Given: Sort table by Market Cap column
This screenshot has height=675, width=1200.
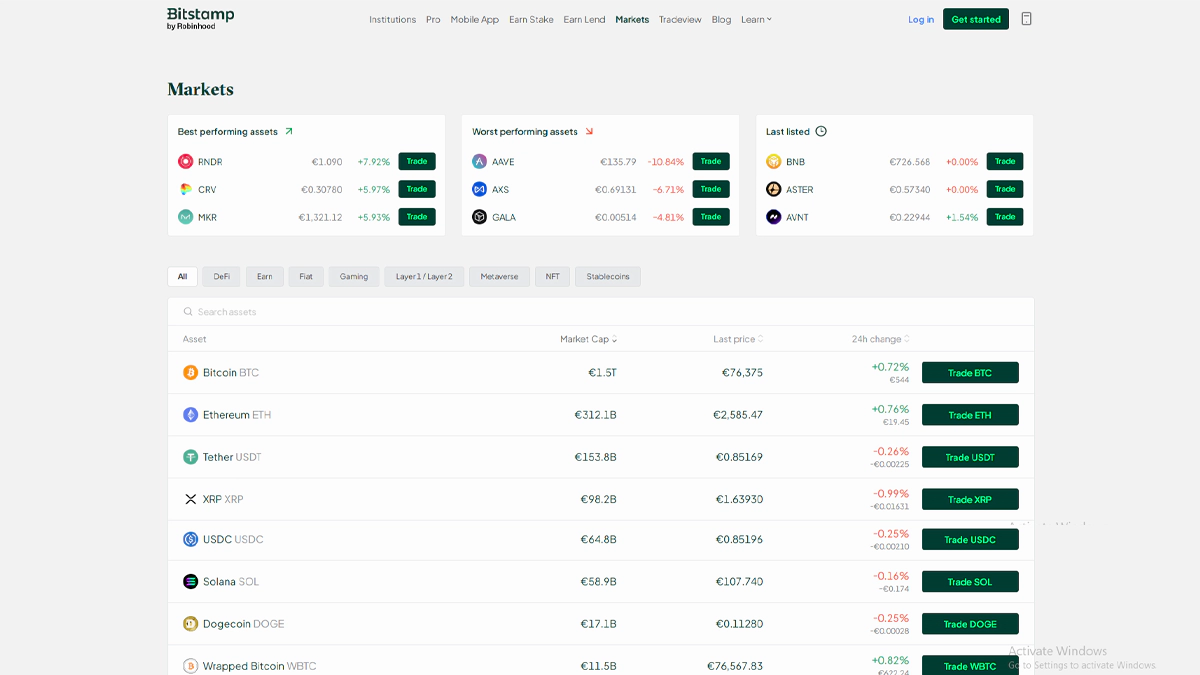Looking at the screenshot, I should (588, 339).
